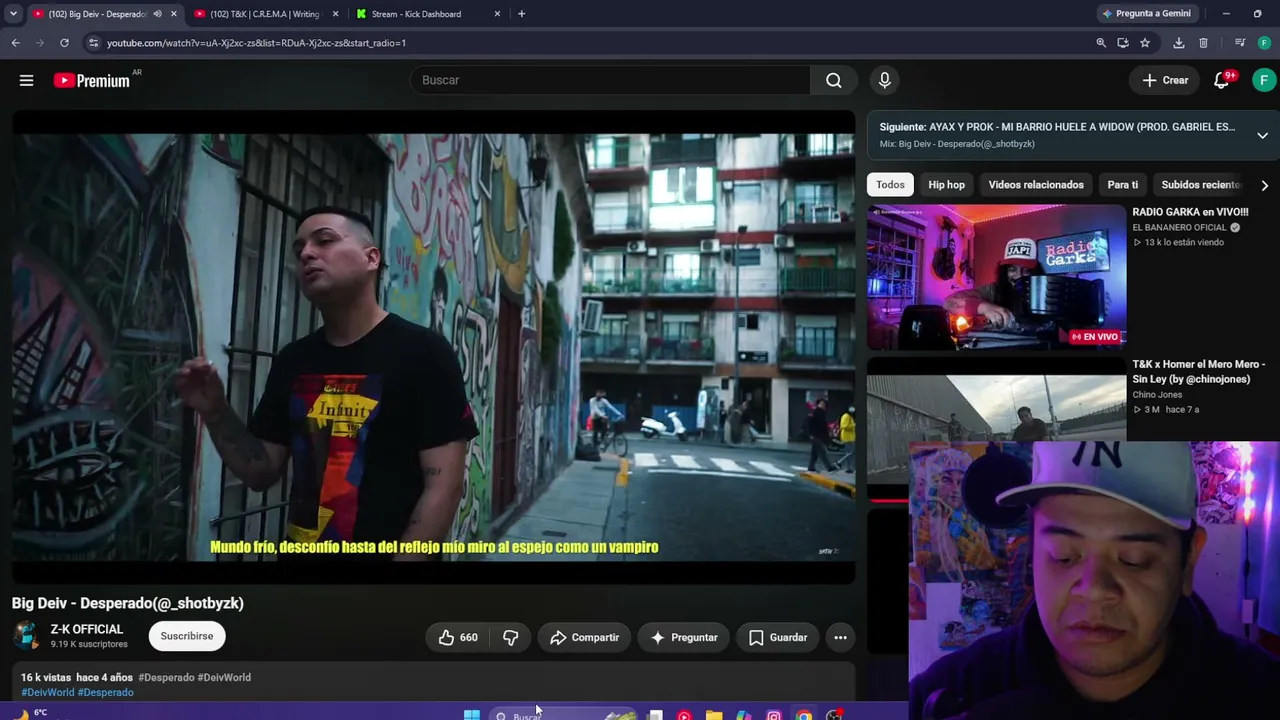Show more filter chips with the arrow

point(1264,185)
